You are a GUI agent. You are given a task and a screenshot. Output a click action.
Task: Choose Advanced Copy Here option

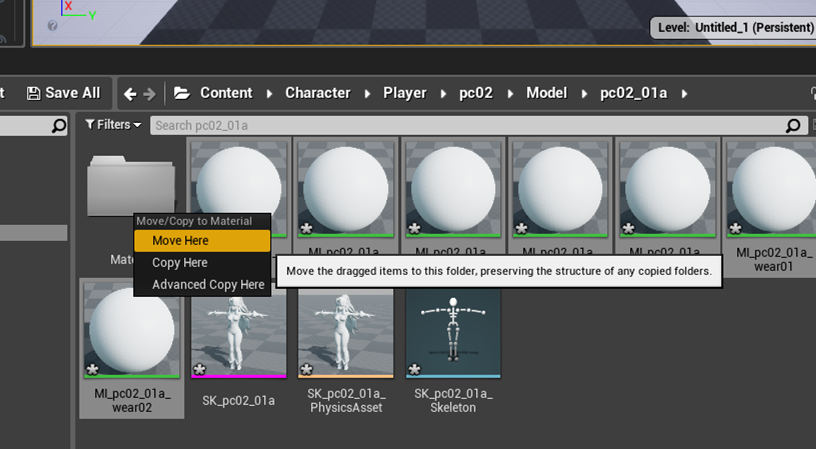(x=202, y=285)
